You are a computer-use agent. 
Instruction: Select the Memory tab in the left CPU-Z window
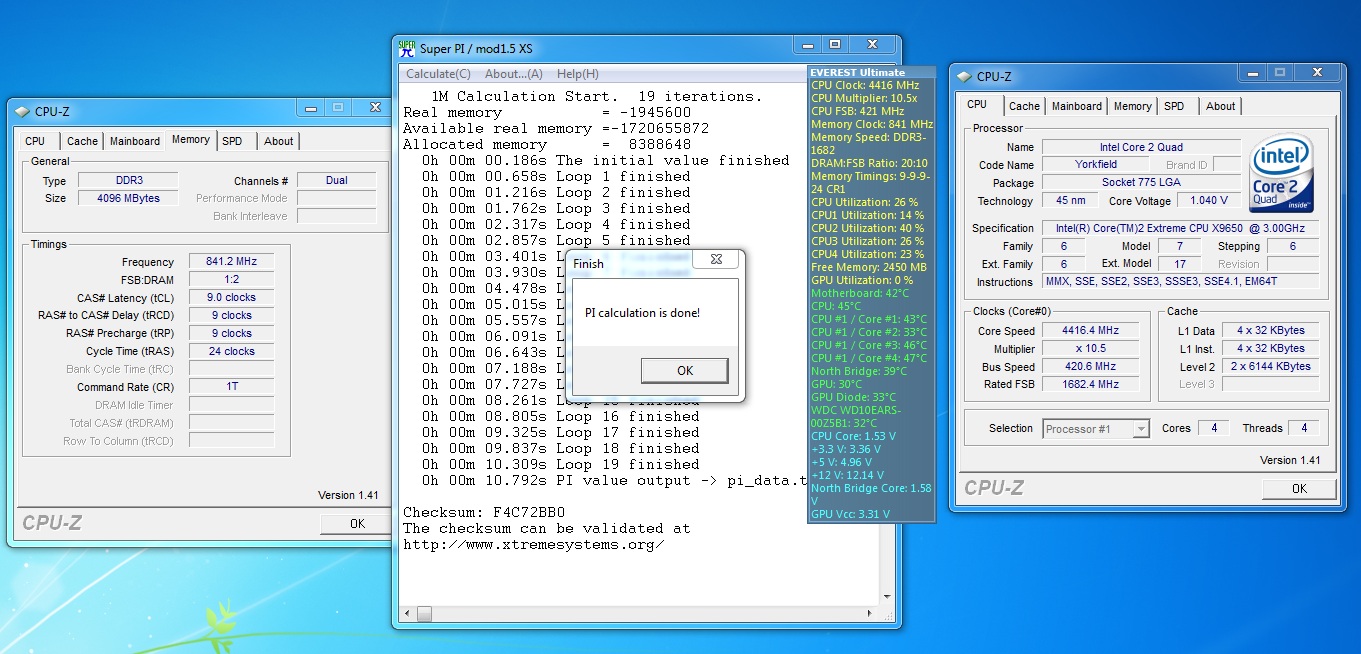pos(190,139)
